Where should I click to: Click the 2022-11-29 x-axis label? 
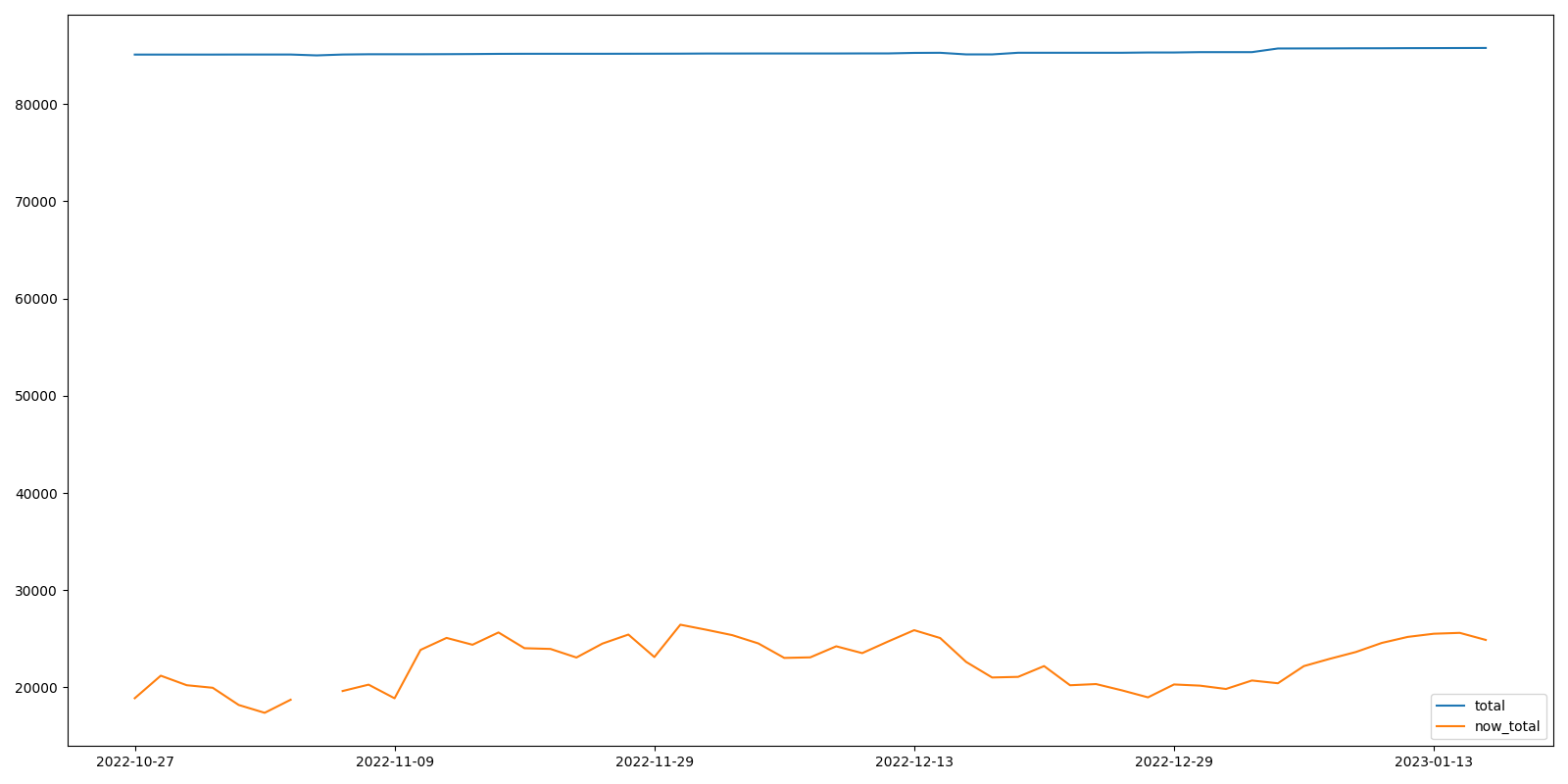pos(655,762)
